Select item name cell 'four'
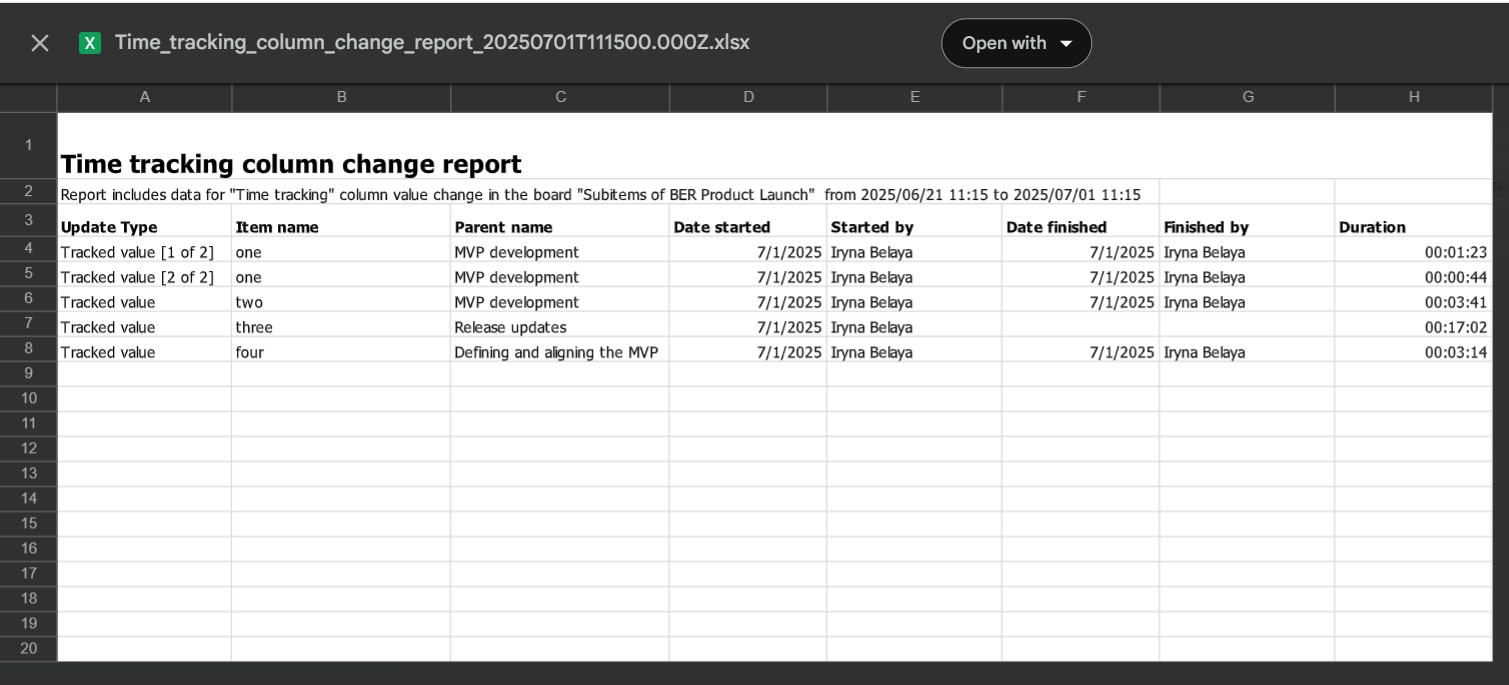The height and width of the screenshot is (685, 1509). tap(341, 352)
